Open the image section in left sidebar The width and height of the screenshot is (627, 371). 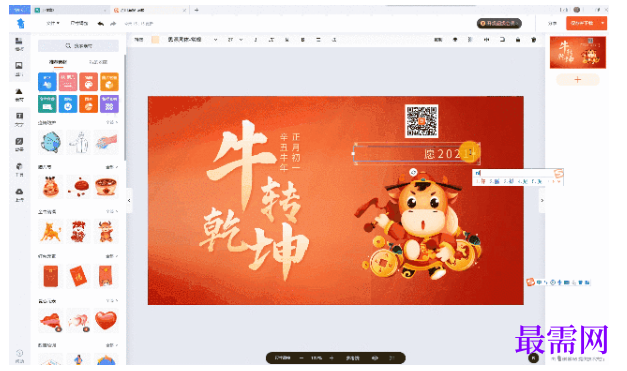point(19,68)
